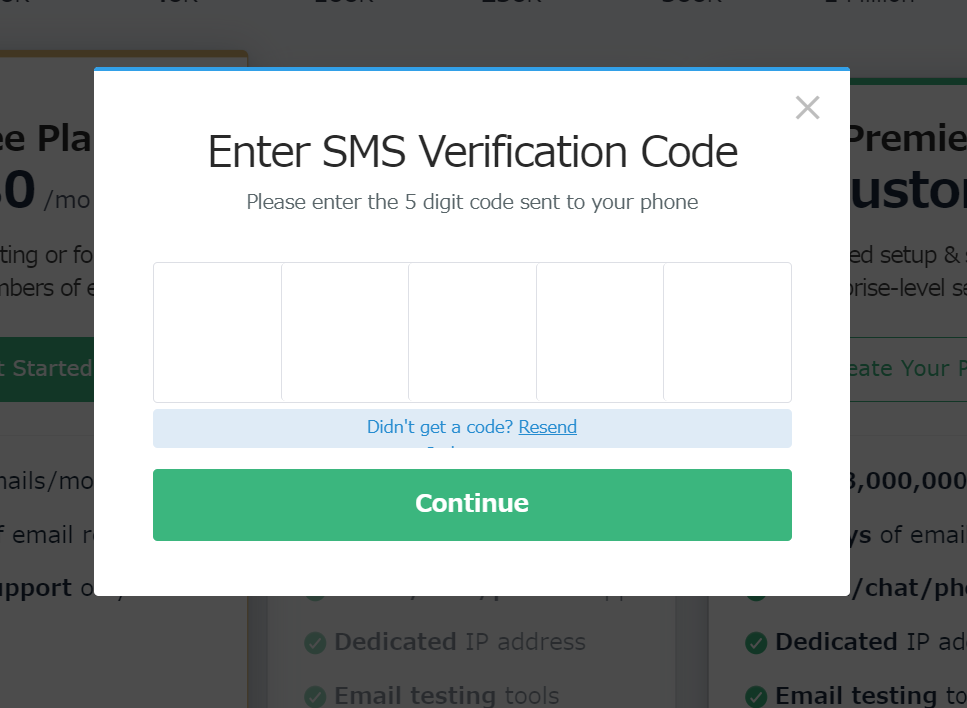Click the fourth digit code box

[x=601, y=332]
